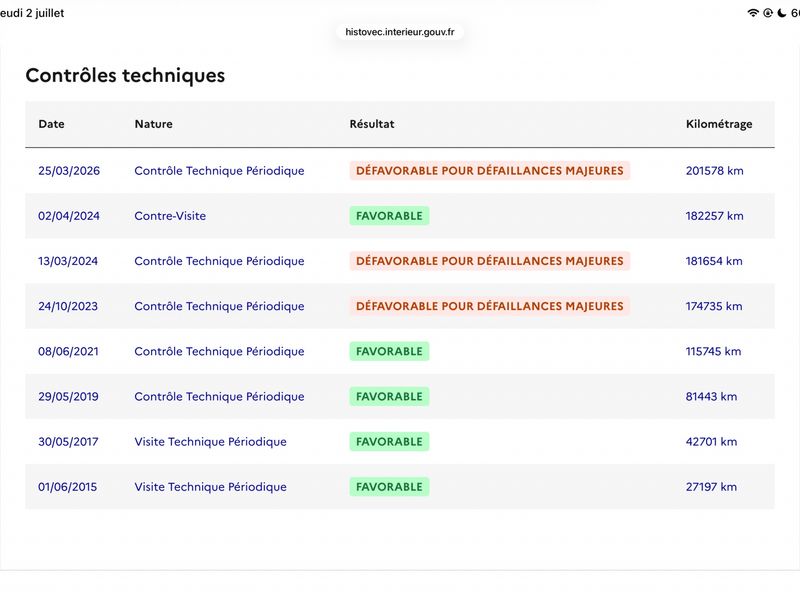Tap the Do Not Disturb moon icon
The image size is (800, 600).
click(x=782, y=13)
